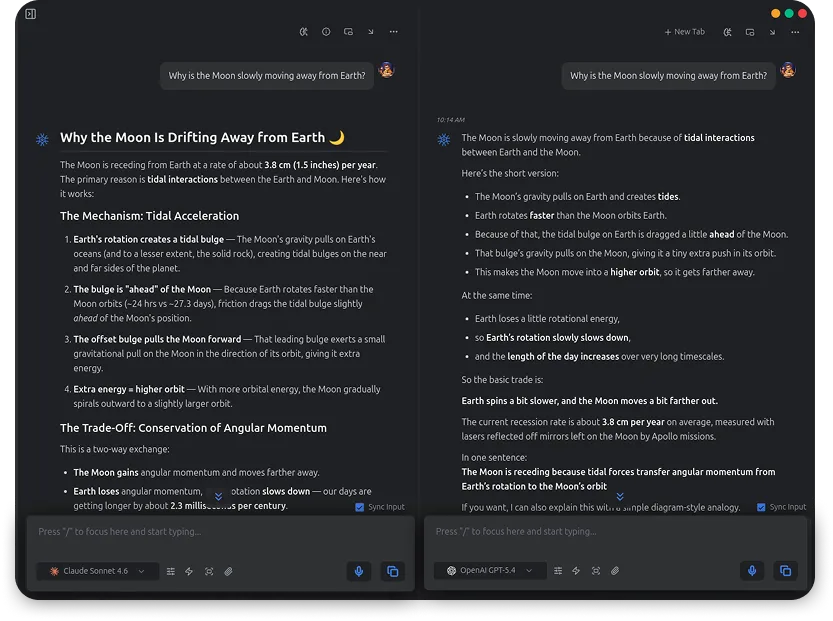Viewport: 833px width, 621px height.
Task: Open the settings sliders icon in left input bar
Action: pyautogui.click(x=171, y=572)
